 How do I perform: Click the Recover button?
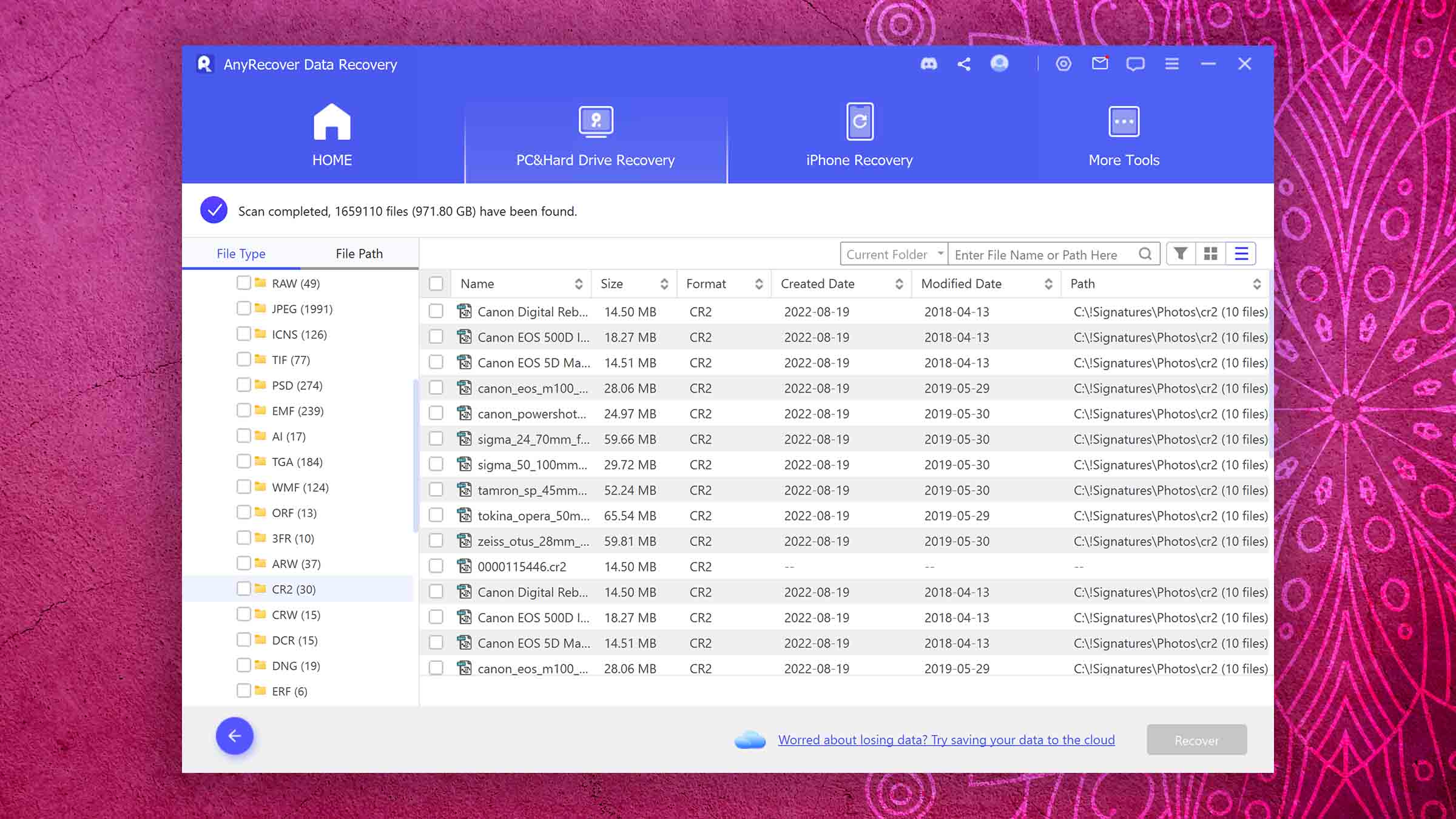tap(1196, 740)
